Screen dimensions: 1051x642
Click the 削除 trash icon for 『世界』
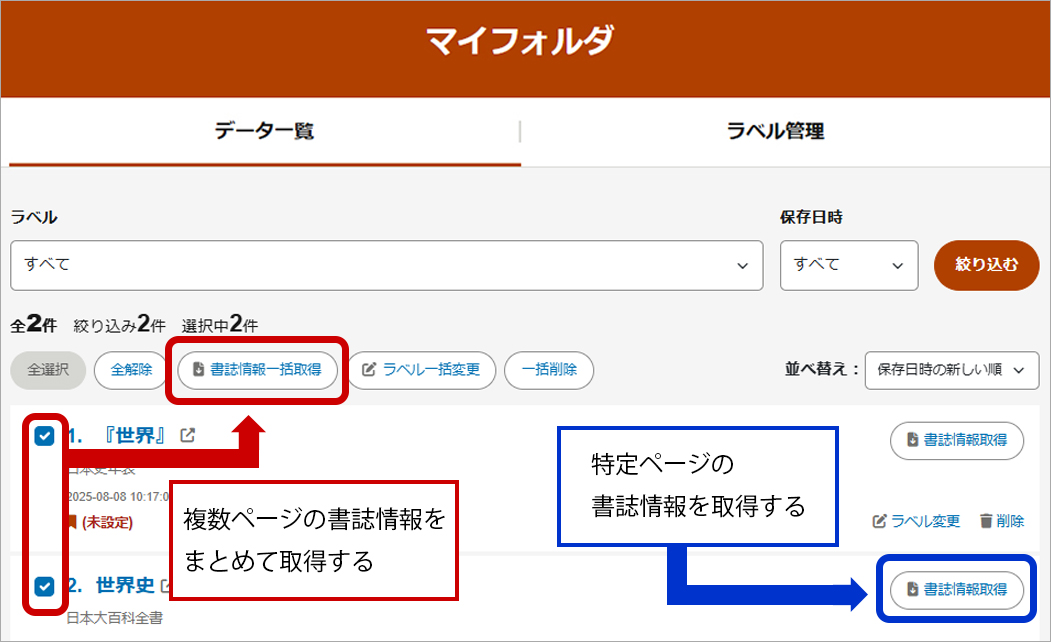(x=984, y=520)
